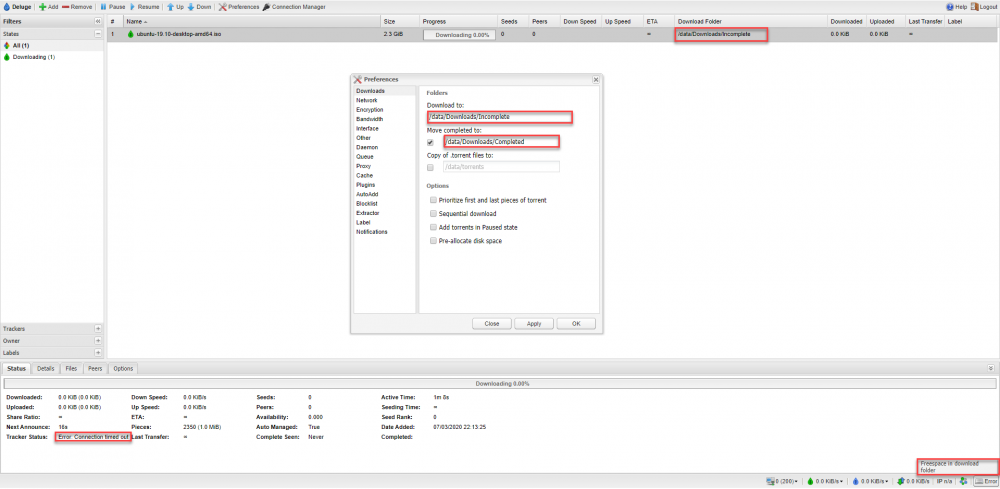Click the torrent row progress bar
Viewport: 1000px width, 489px height.
[x=459, y=34]
